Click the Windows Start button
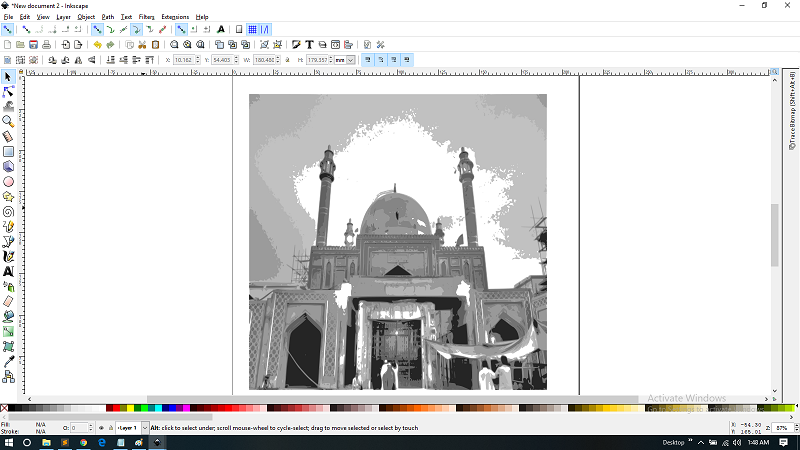 point(8,442)
